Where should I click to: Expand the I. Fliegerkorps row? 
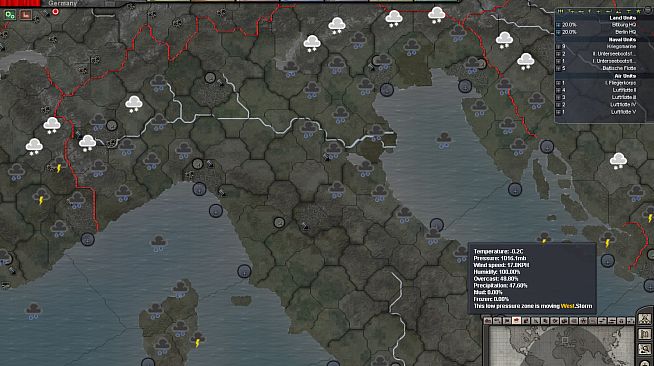(558, 83)
